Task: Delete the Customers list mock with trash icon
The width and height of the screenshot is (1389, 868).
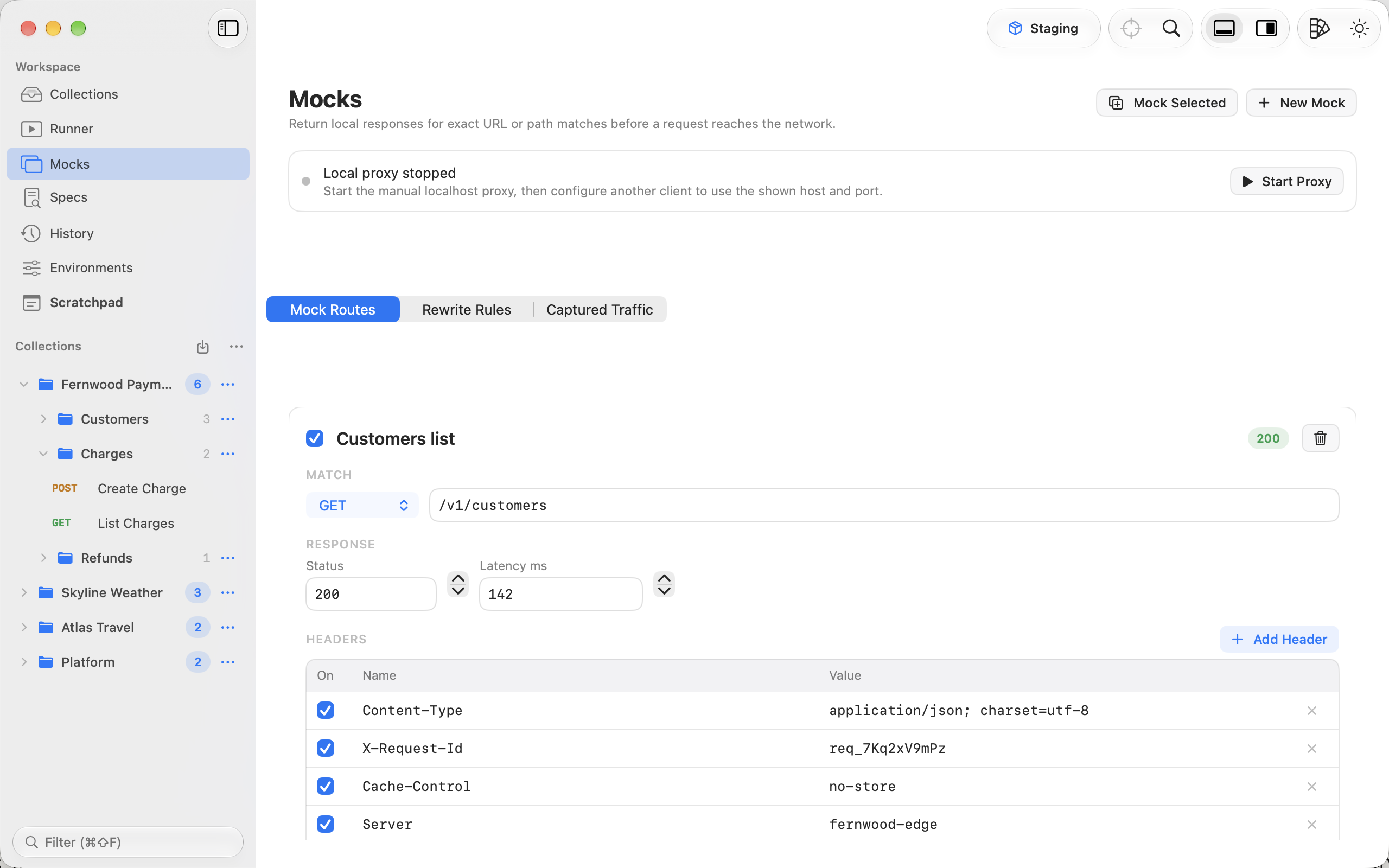Action: point(1320,438)
